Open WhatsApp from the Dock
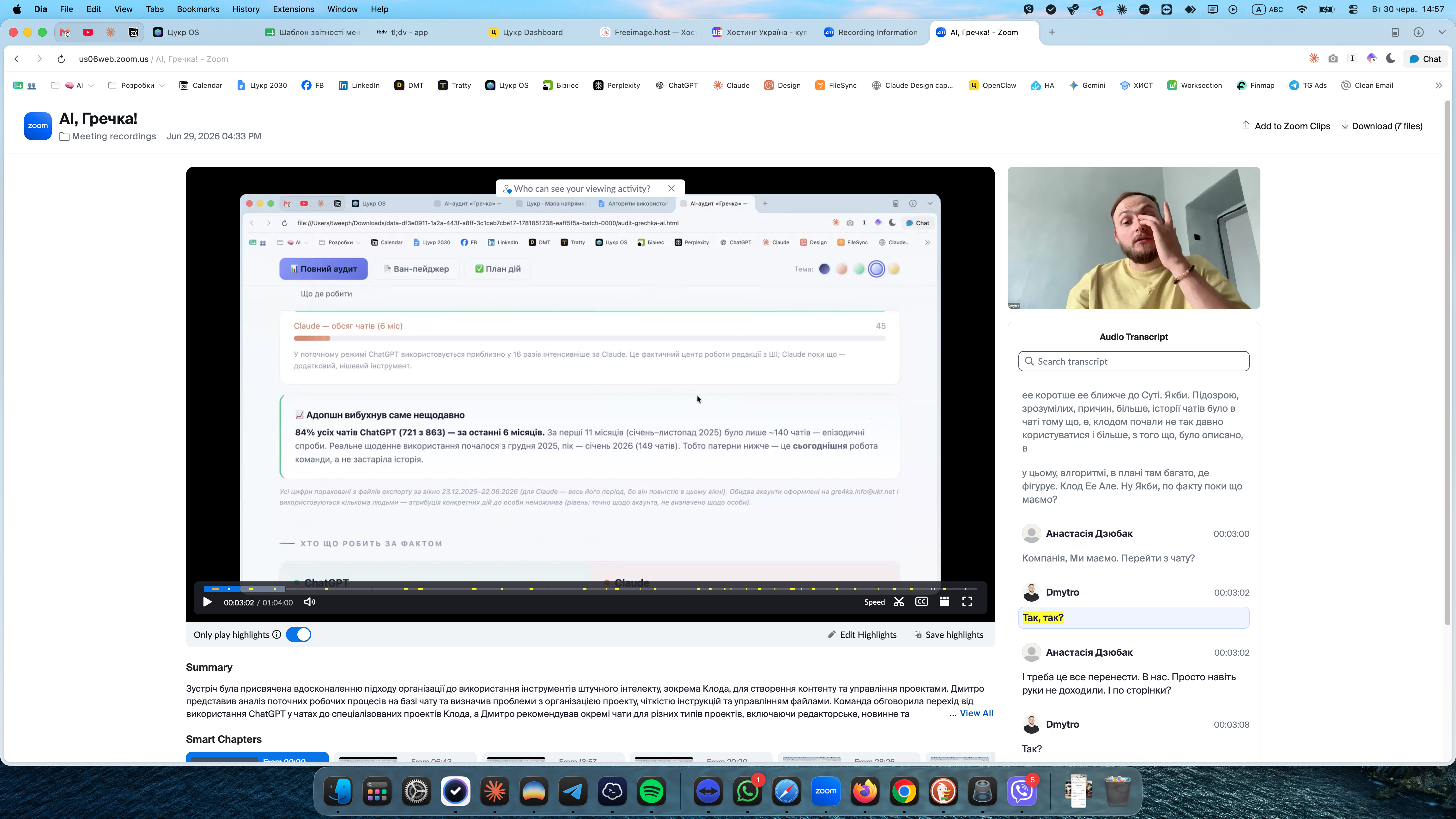The image size is (1456, 819). point(747,791)
